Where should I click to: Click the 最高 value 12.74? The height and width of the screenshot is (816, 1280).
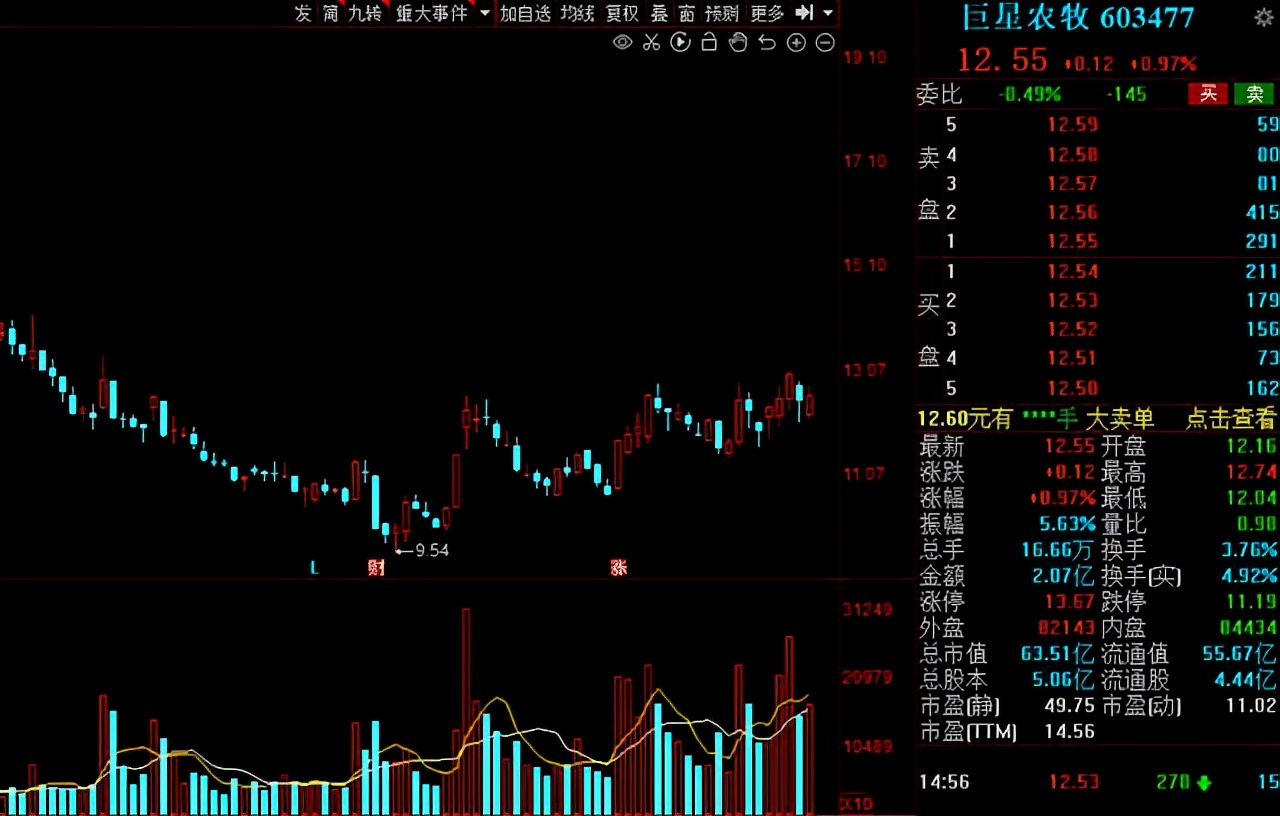tap(1250, 472)
